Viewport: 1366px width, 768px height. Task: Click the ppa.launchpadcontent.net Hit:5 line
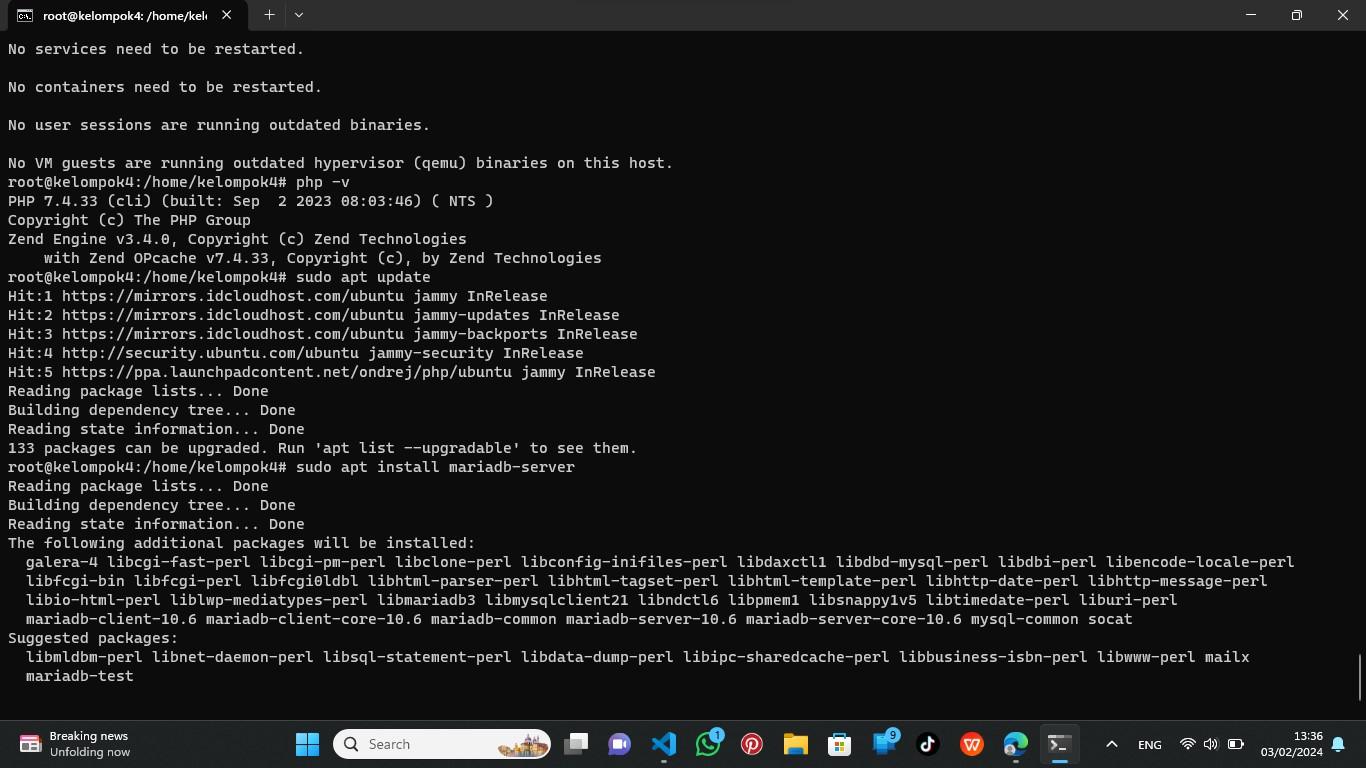pos(332,372)
